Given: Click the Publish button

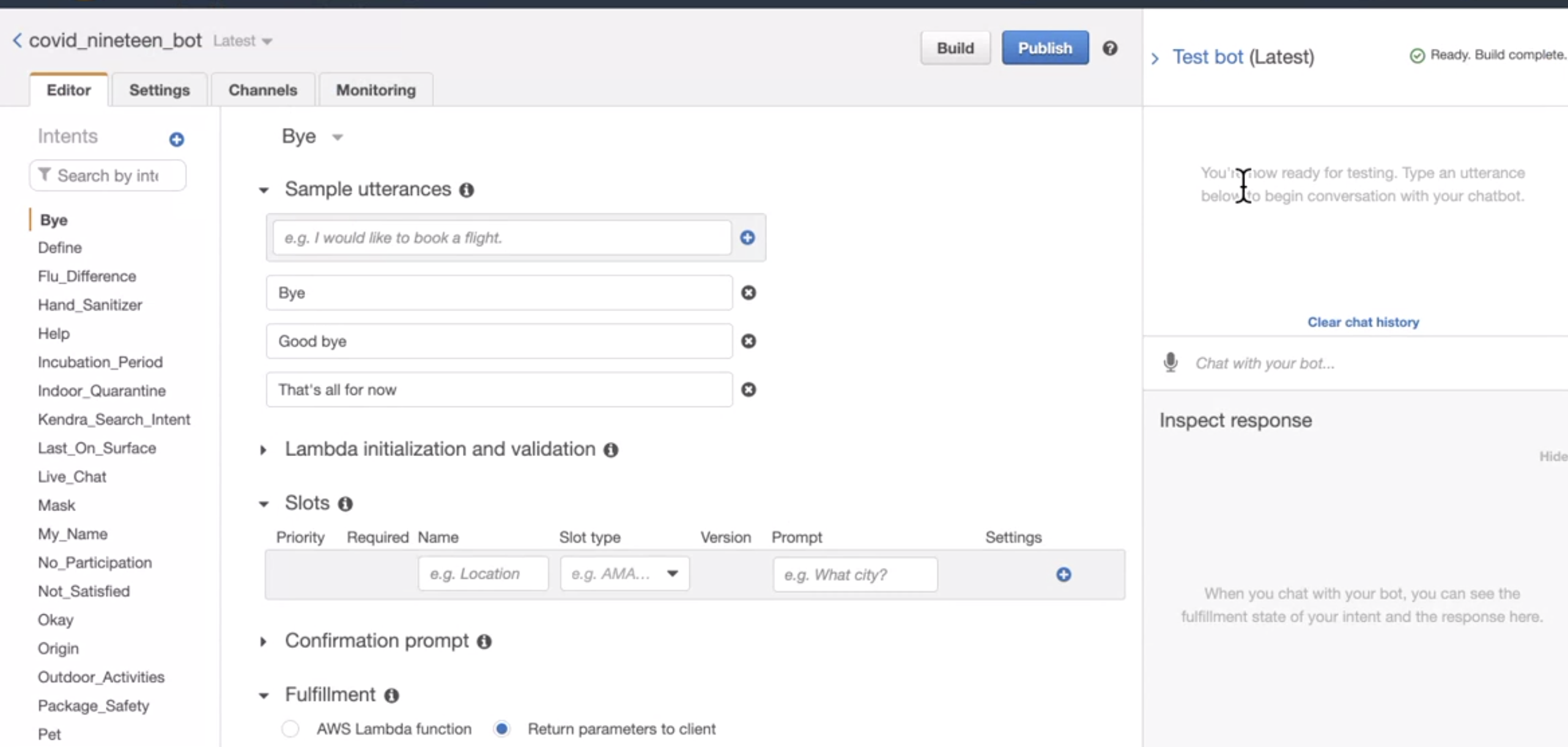Looking at the screenshot, I should coord(1044,48).
